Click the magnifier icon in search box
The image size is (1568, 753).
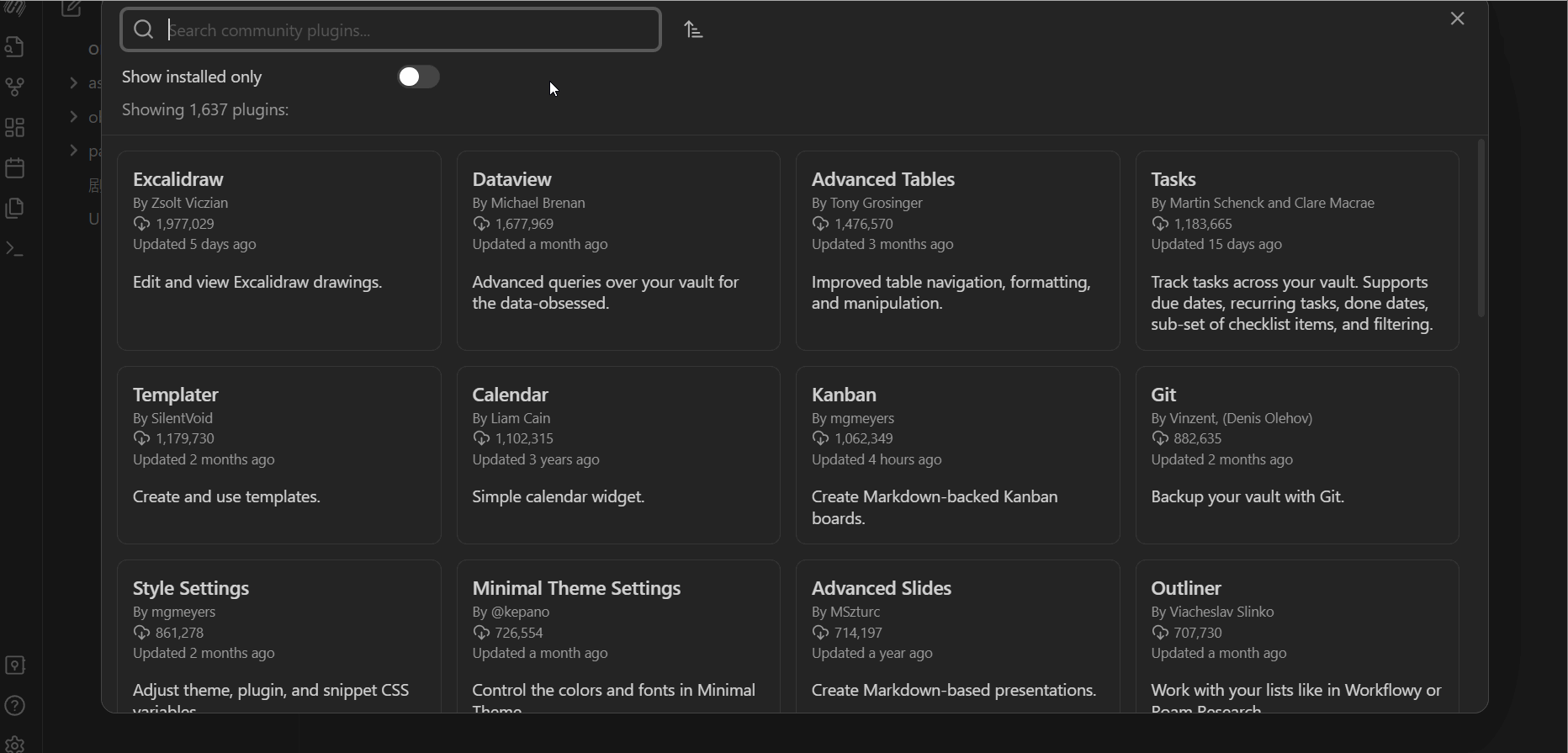(x=144, y=30)
